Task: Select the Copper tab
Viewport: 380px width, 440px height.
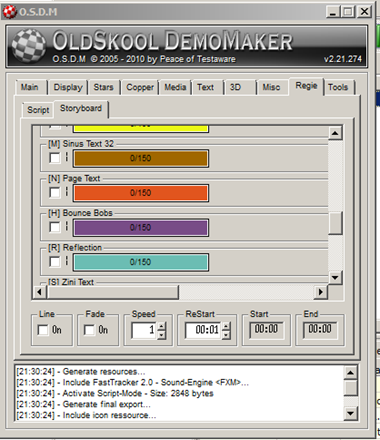Action: pos(140,87)
